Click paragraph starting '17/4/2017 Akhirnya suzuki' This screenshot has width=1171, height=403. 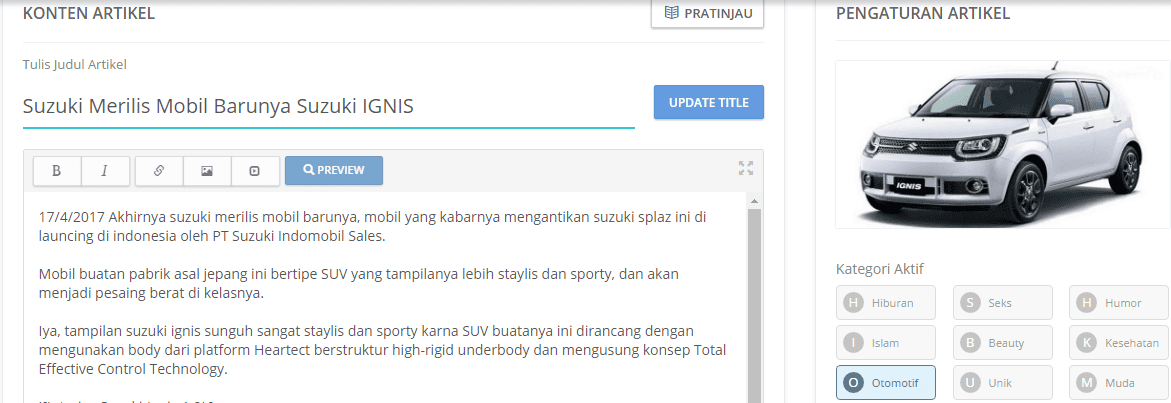tap(373, 227)
